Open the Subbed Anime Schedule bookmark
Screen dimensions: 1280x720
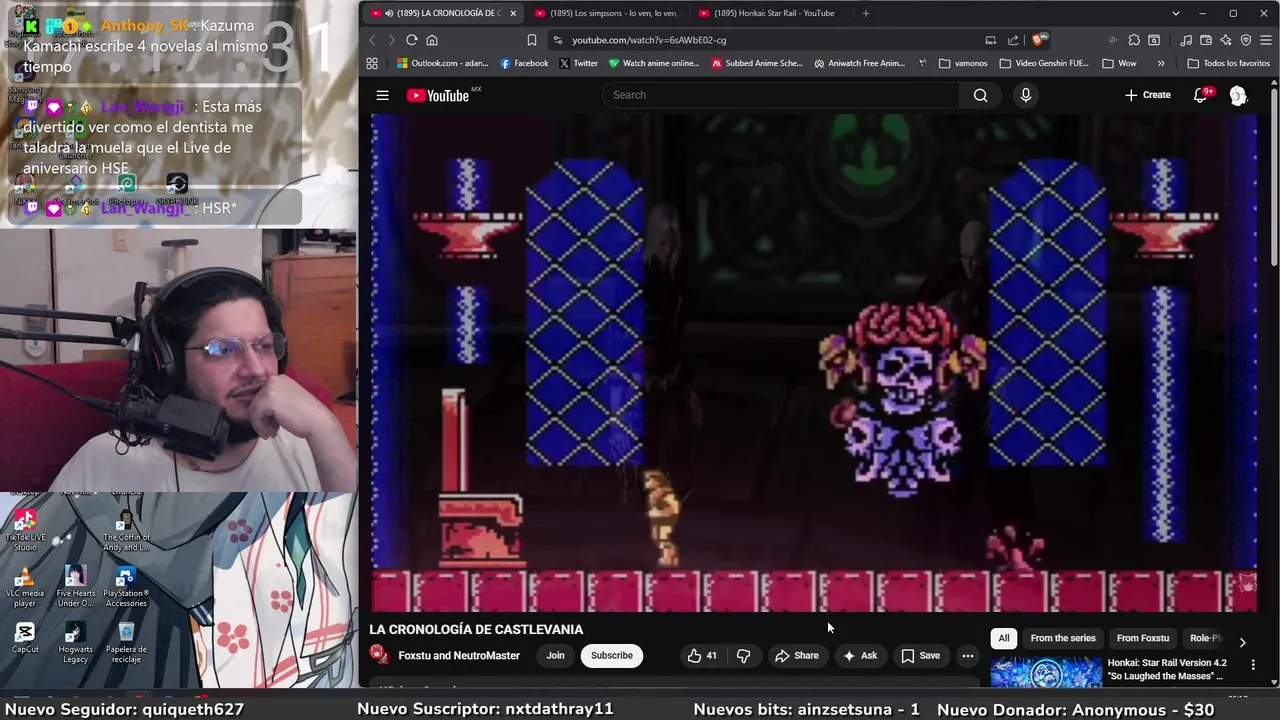pyautogui.click(x=757, y=63)
